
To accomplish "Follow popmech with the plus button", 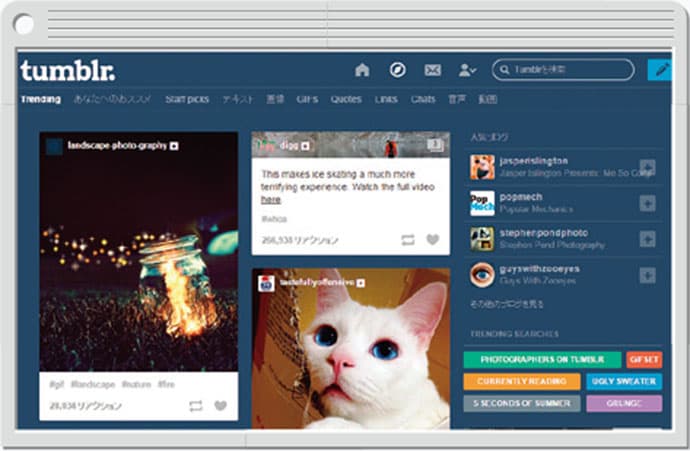I will (x=647, y=203).
